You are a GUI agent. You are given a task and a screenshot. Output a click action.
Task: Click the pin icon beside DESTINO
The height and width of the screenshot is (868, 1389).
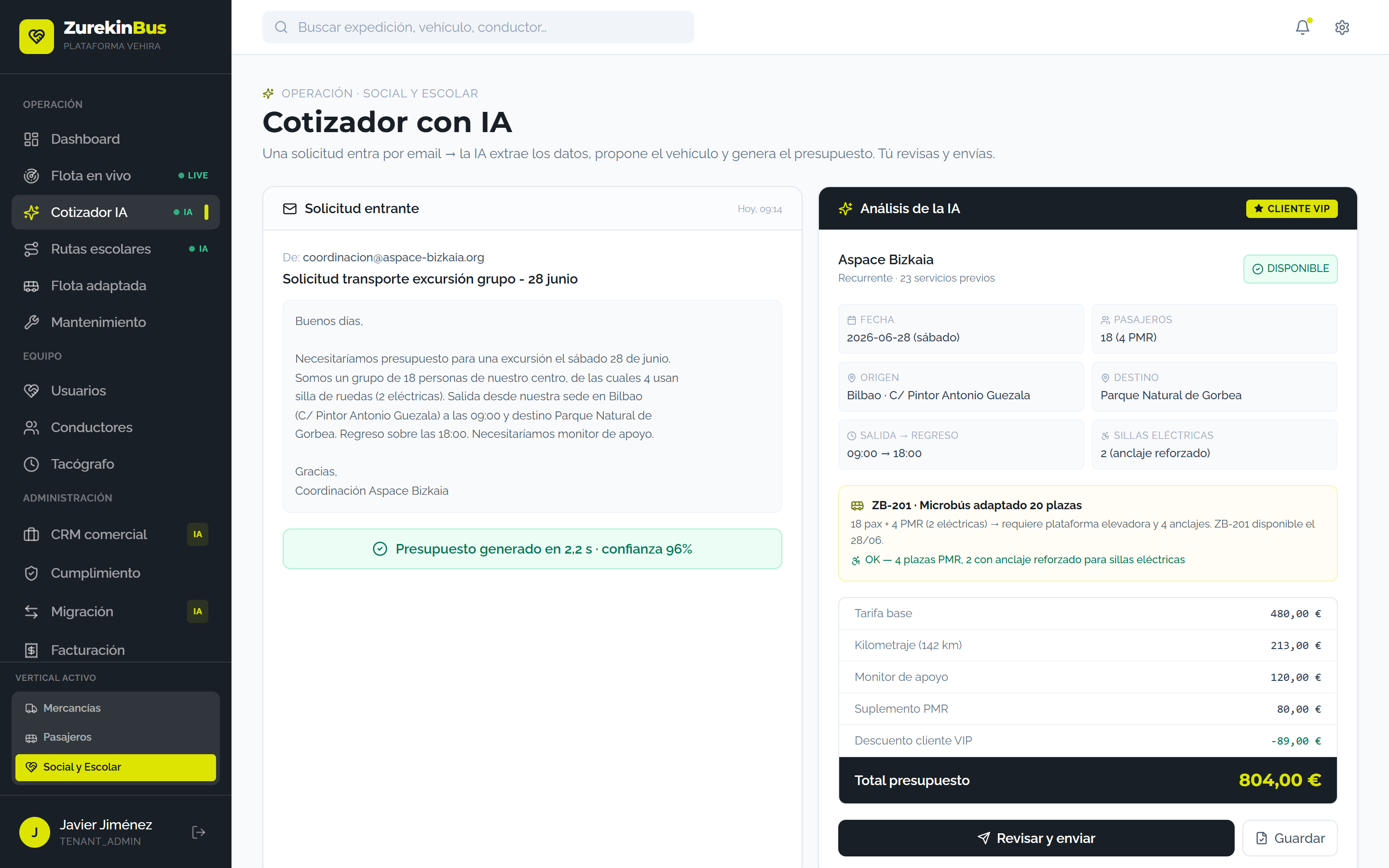tap(1105, 378)
